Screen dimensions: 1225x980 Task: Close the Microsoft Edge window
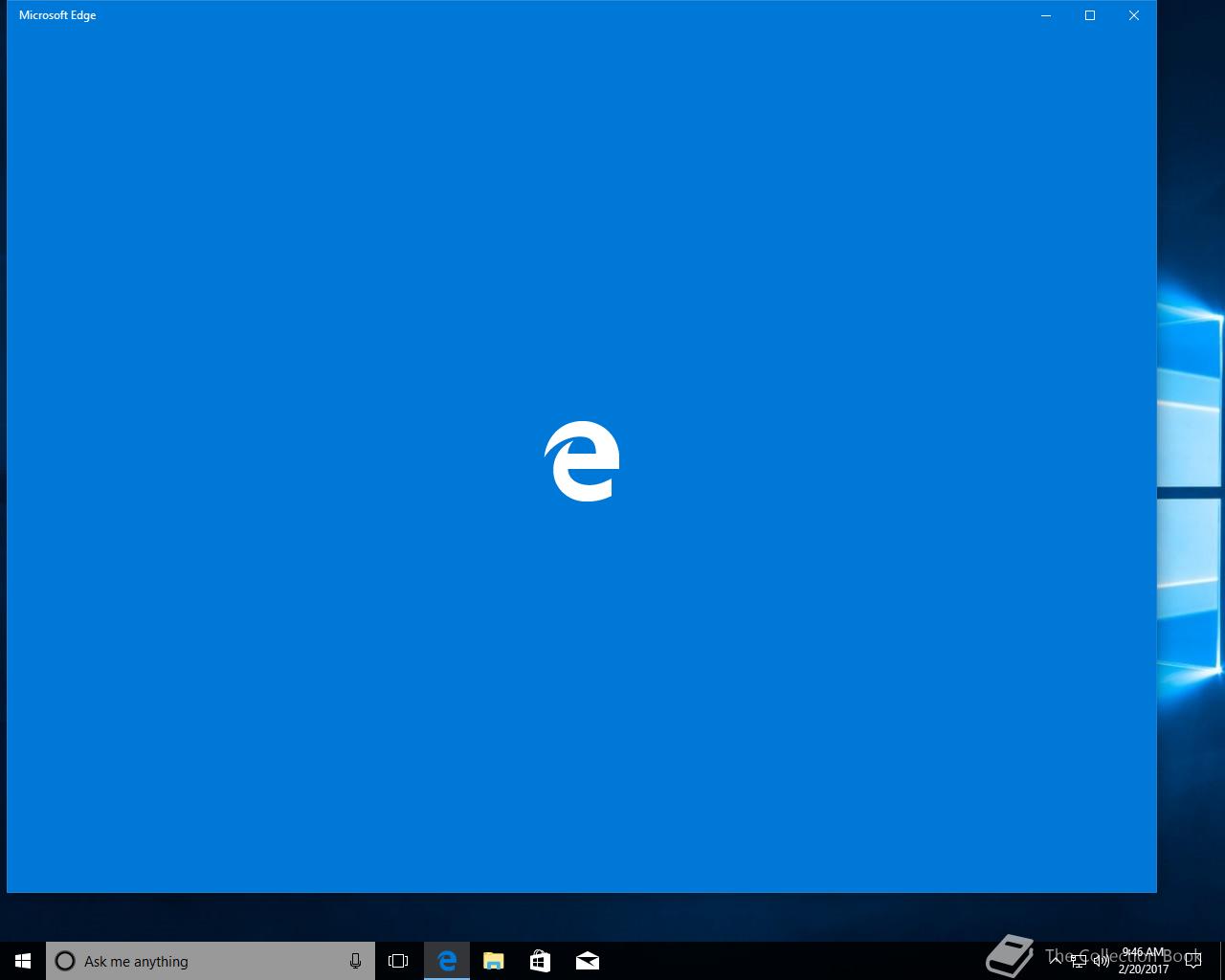click(x=1134, y=15)
